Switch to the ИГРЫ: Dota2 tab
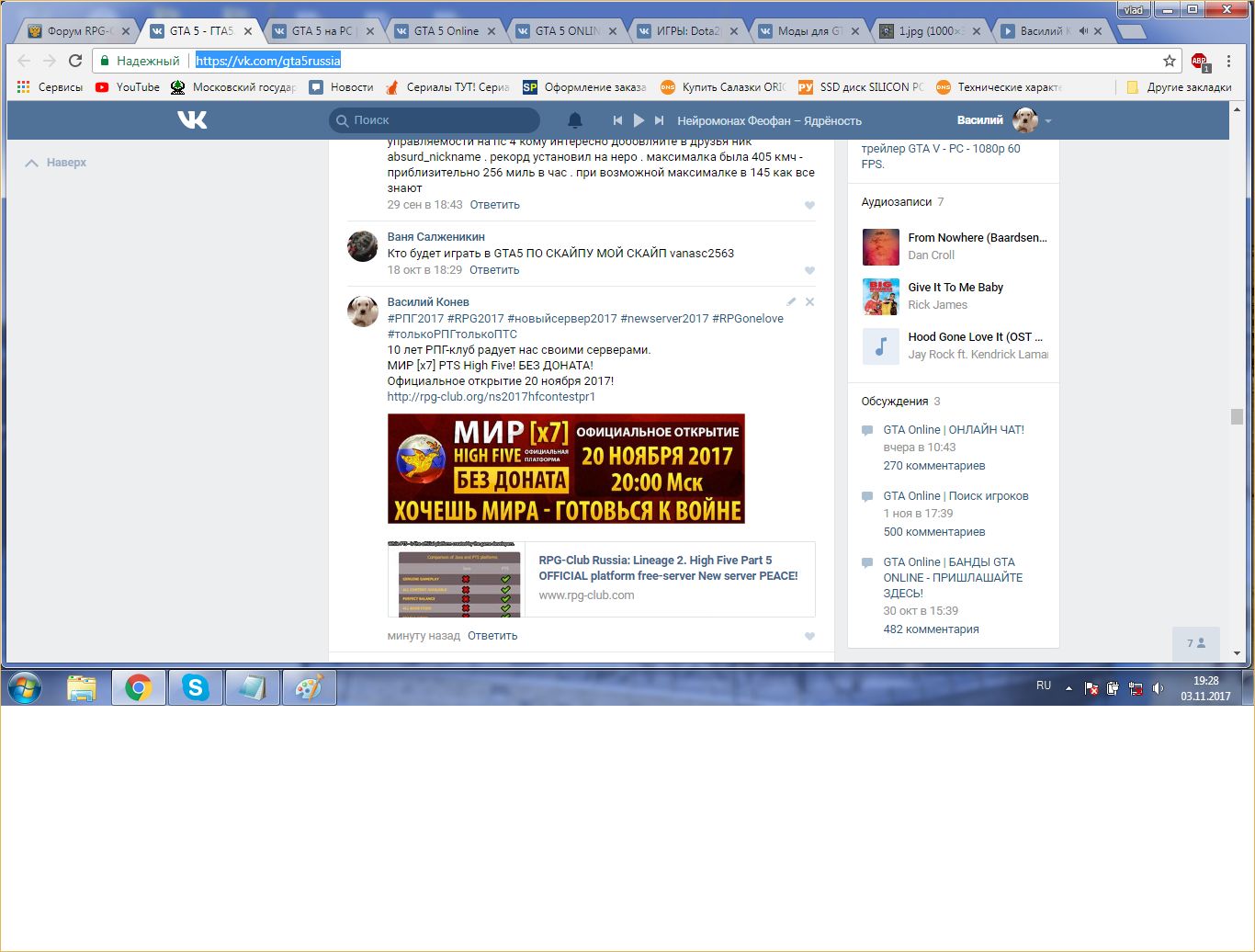Screen dimensions: 1255x952 click(x=688, y=31)
